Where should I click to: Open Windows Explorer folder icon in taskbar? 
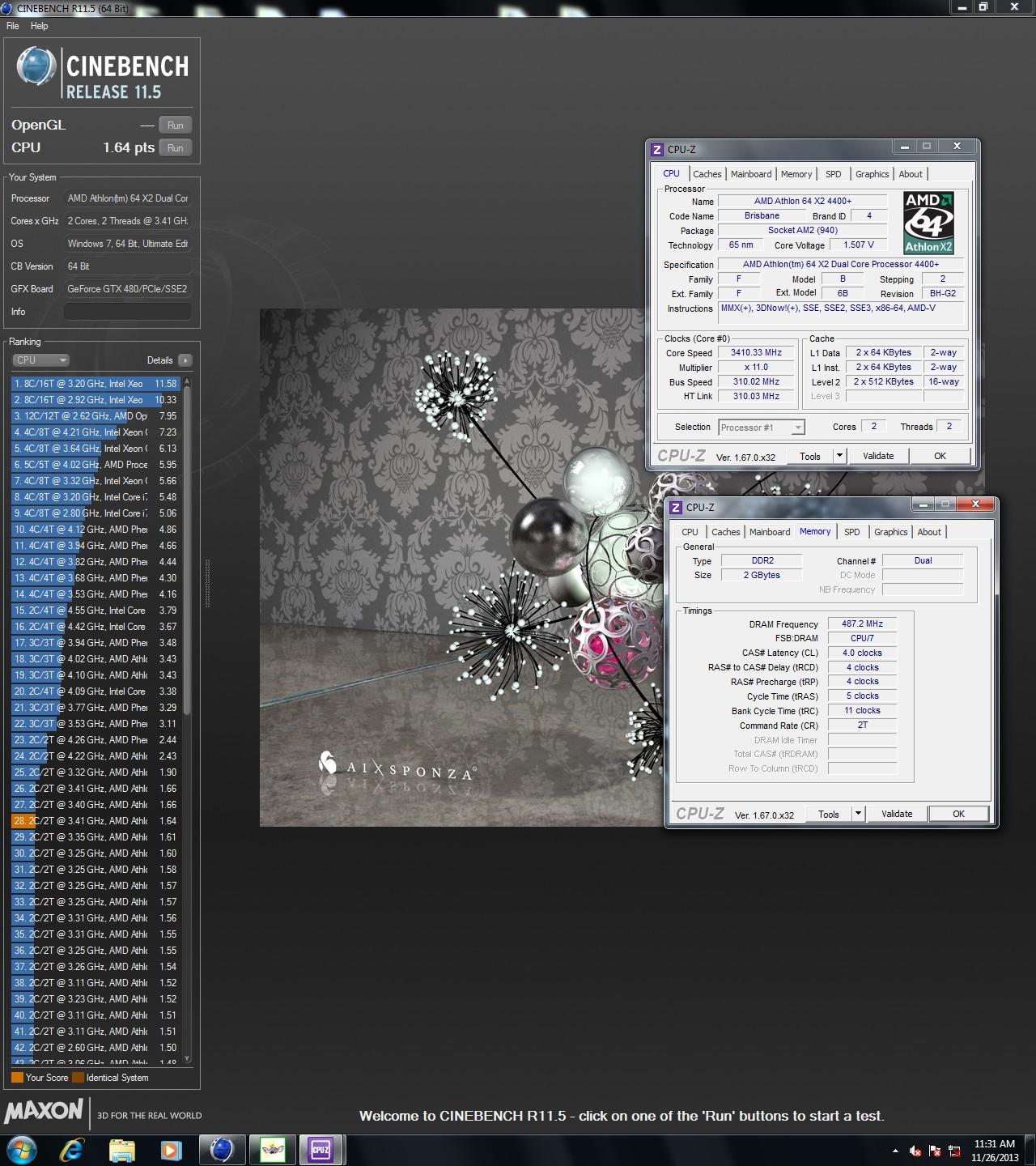click(x=122, y=1150)
